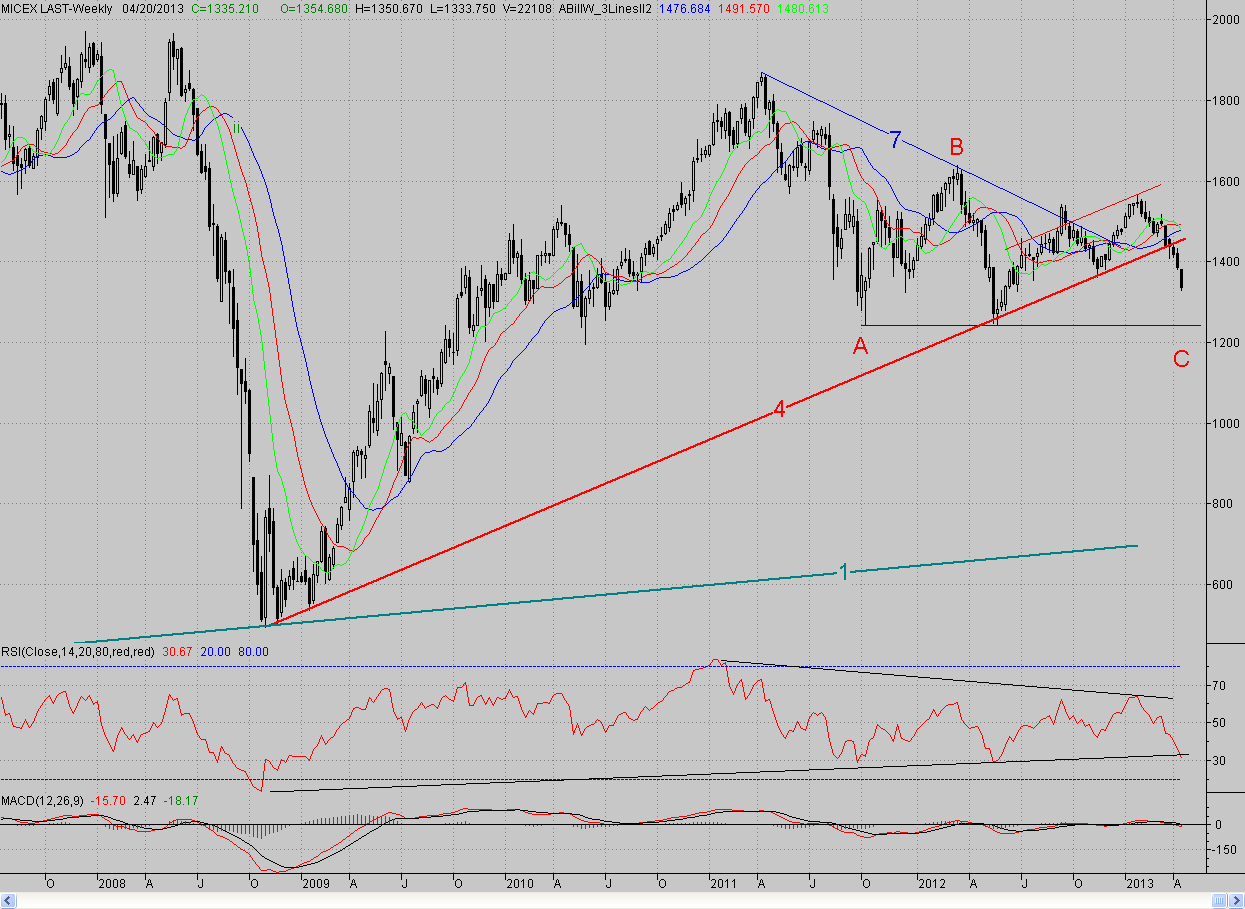
Task: Click the red wave label 'B'
Action: 956,146
